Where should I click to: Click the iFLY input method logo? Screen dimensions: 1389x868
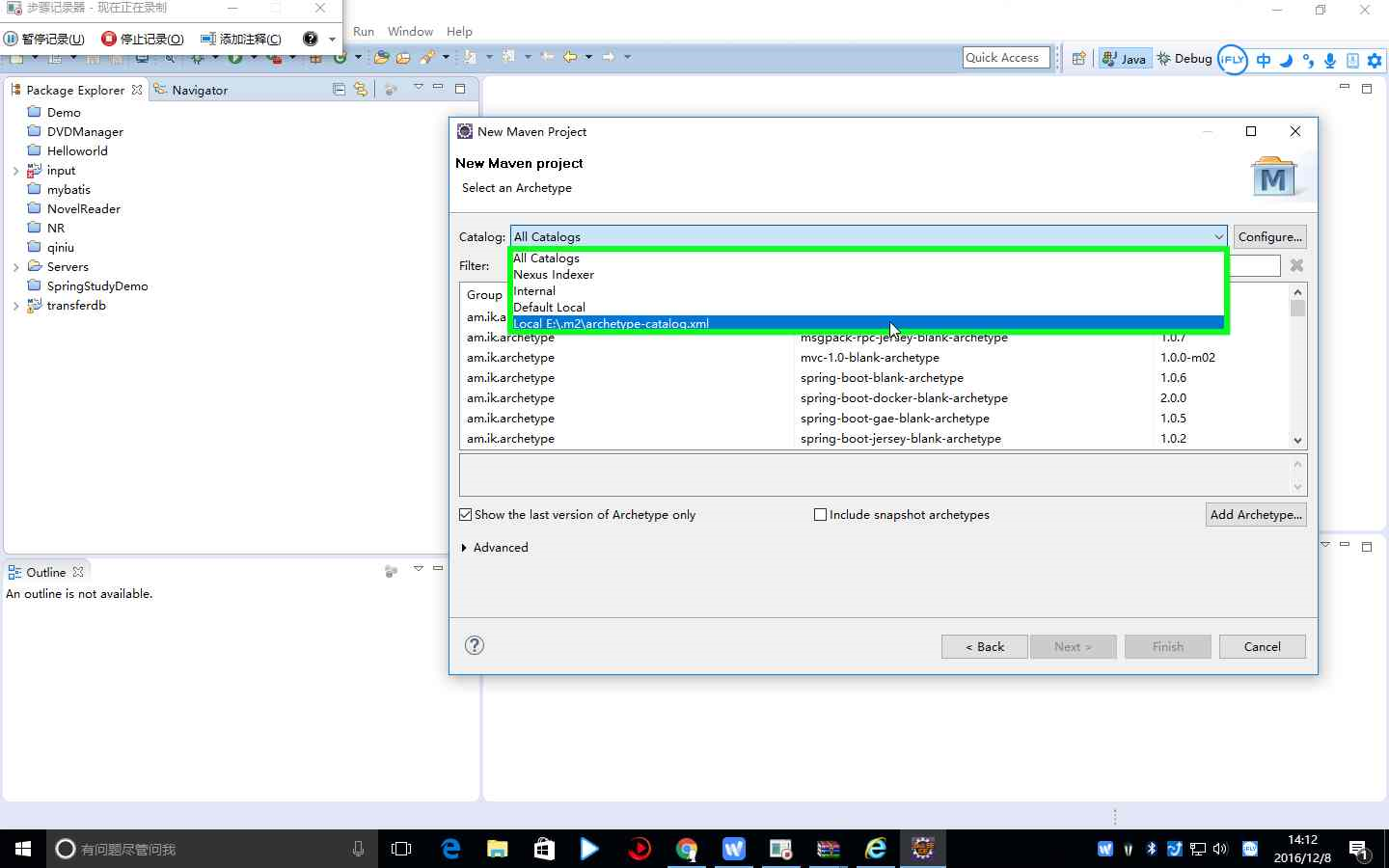coord(1233,60)
